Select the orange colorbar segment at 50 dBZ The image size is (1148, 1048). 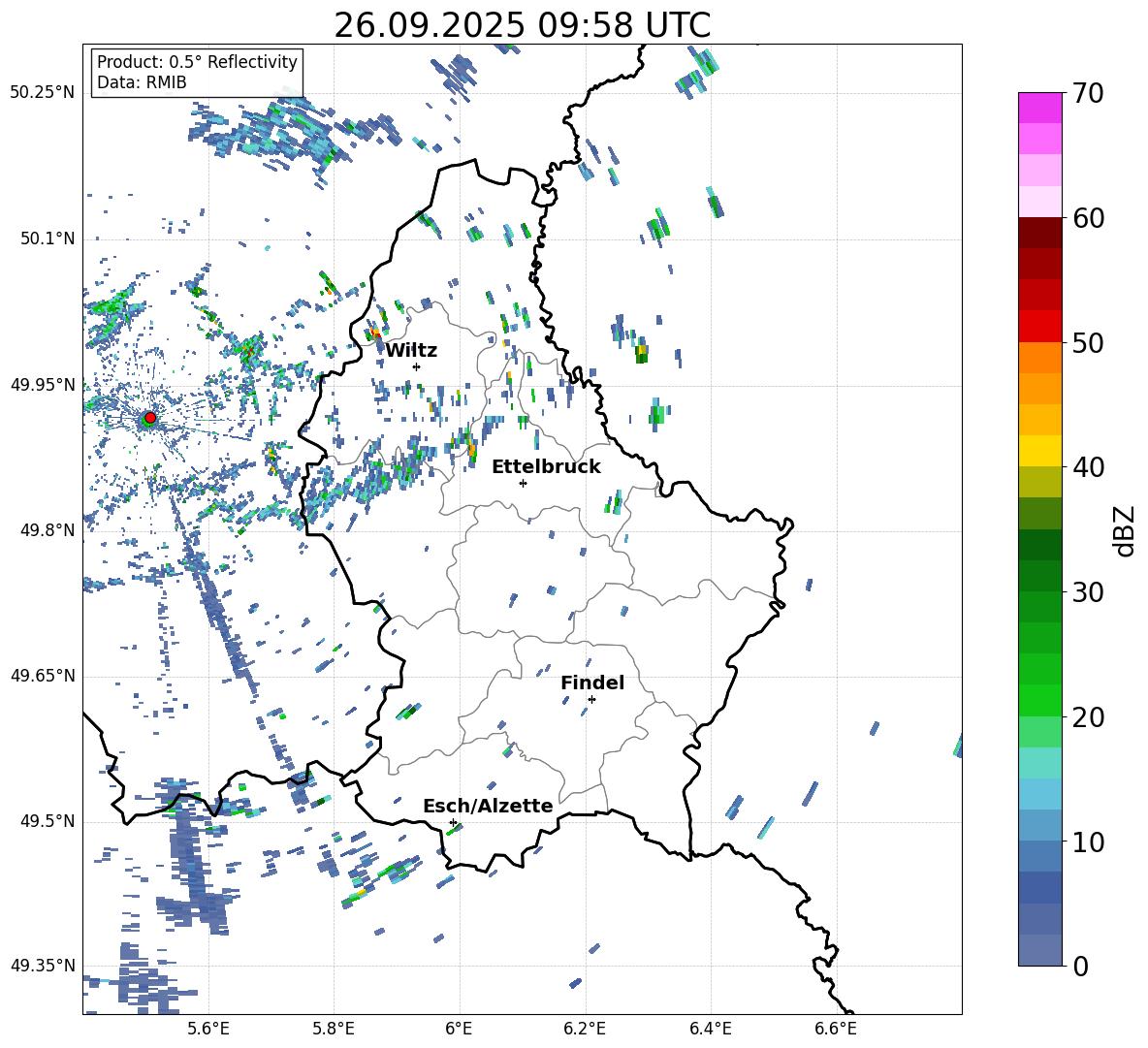point(1040,357)
